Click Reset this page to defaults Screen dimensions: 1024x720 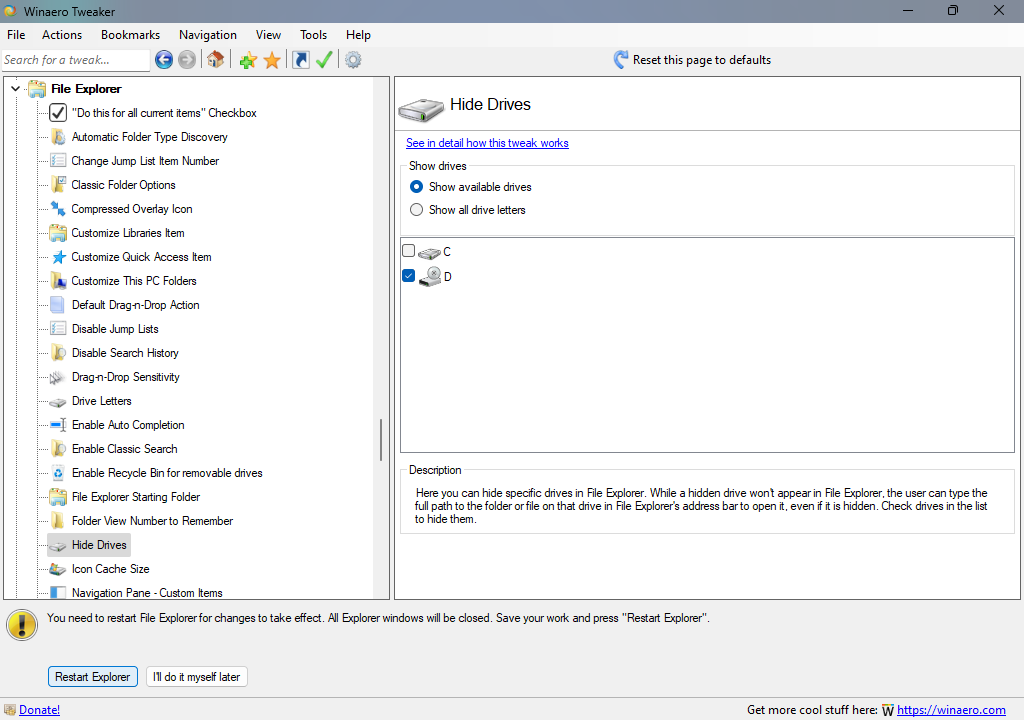point(692,60)
